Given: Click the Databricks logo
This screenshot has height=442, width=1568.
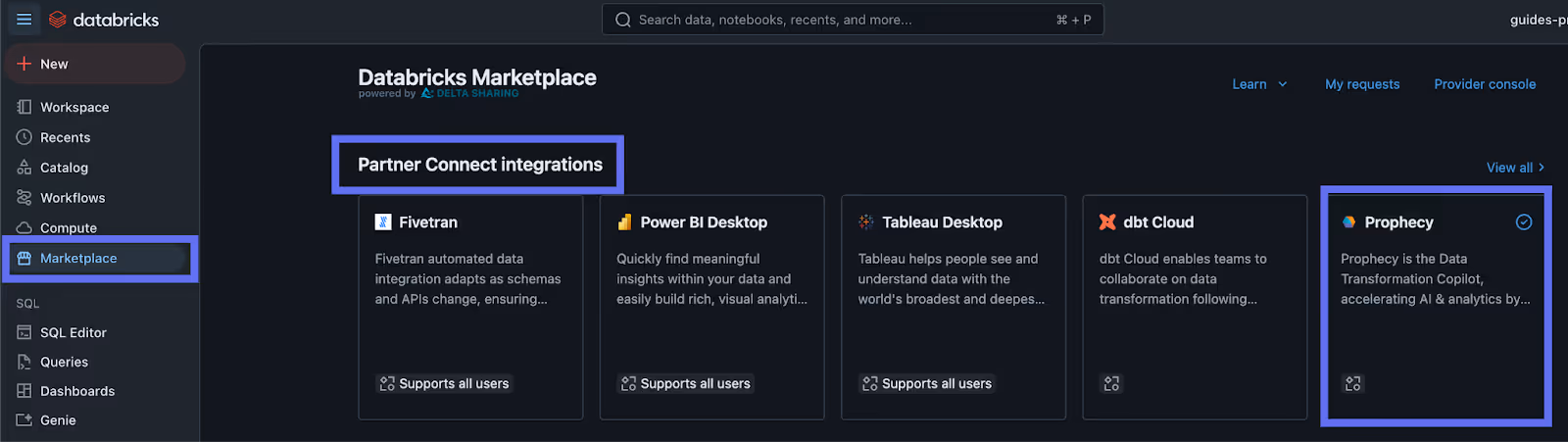Looking at the screenshot, I should (104, 20).
